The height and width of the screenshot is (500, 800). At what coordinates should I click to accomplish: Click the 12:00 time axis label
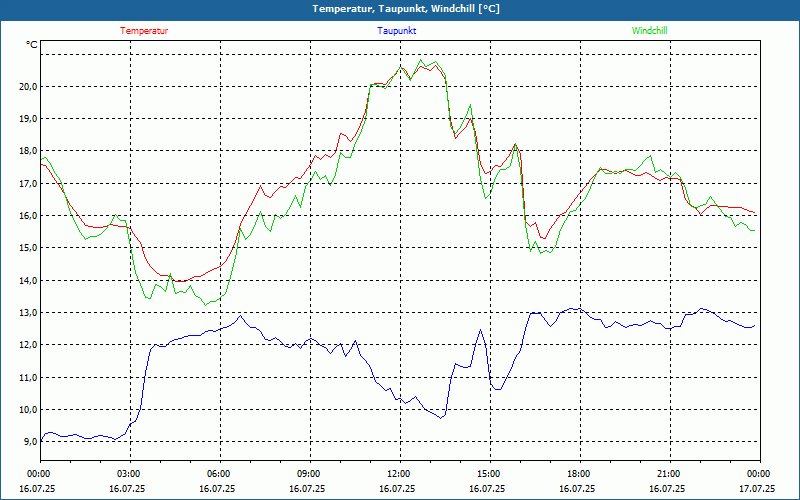pos(400,474)
